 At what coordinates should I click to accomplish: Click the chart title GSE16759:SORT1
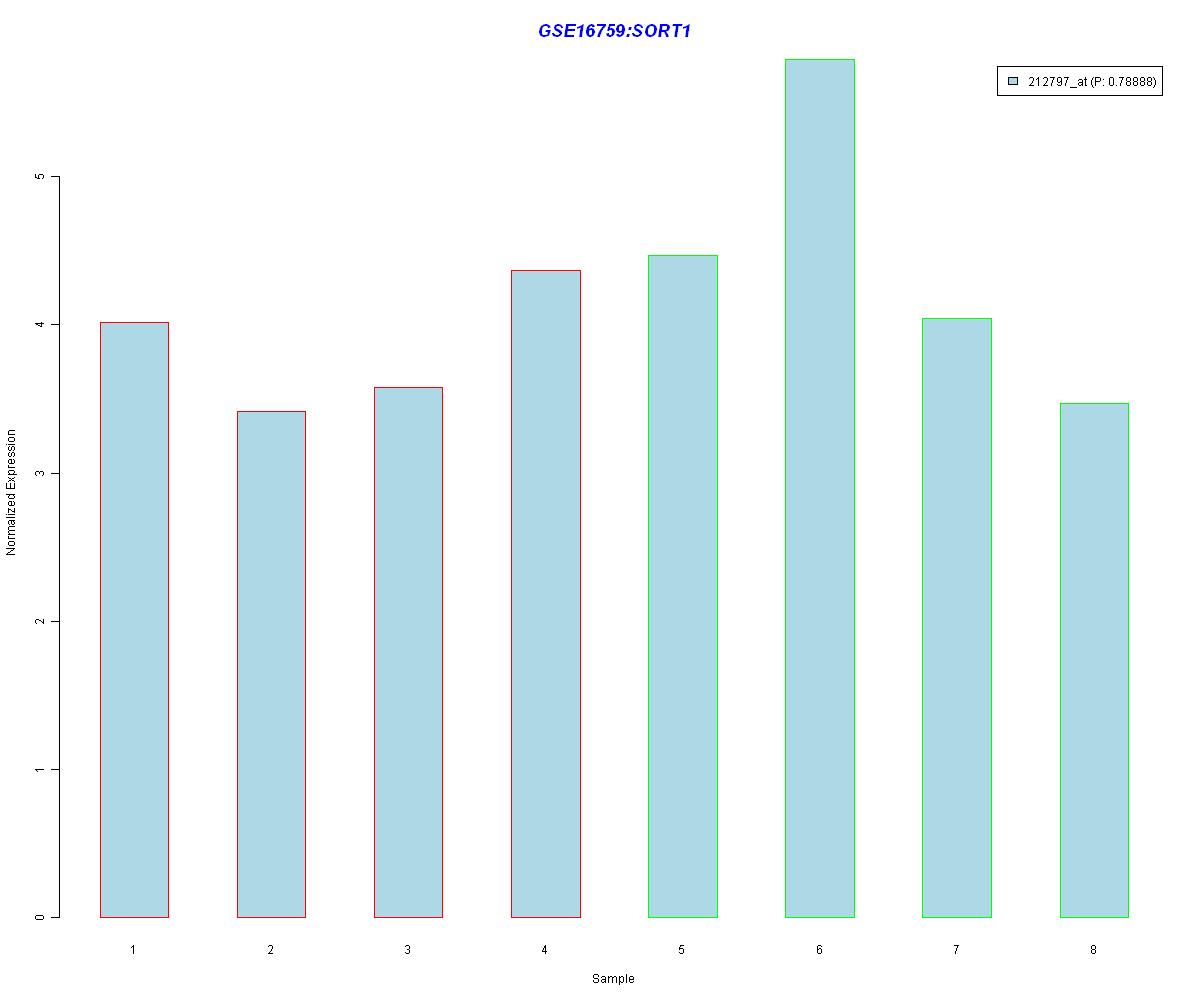coord(614,31)
